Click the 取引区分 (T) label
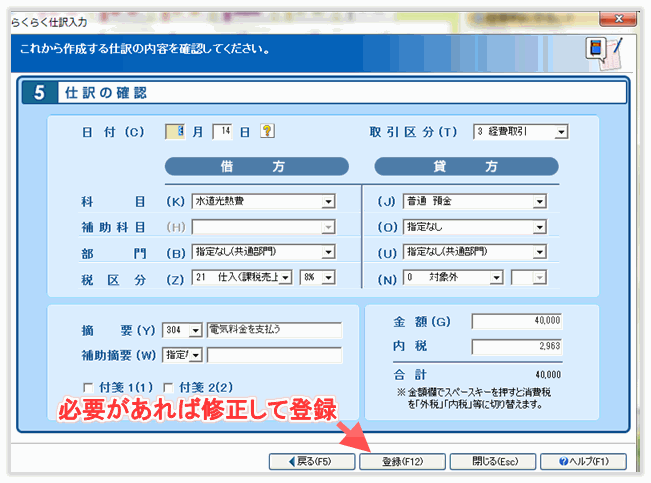This screenshot has height=483, width=651. point(413,132)
